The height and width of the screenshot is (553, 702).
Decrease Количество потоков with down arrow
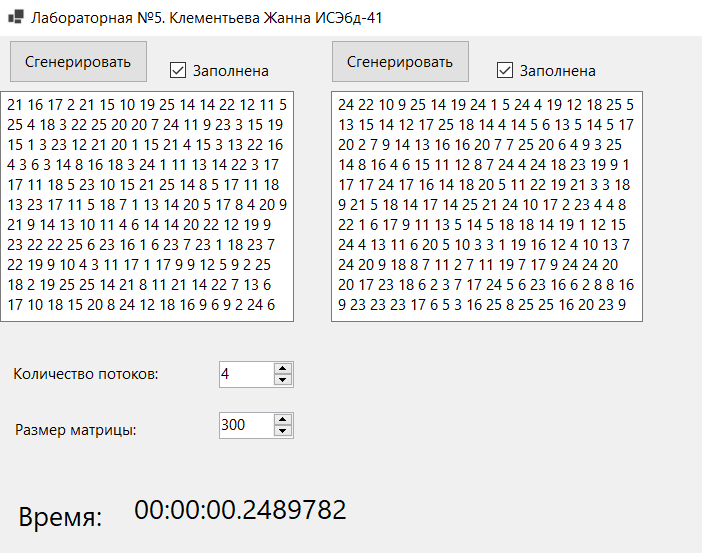coord(283,380)
